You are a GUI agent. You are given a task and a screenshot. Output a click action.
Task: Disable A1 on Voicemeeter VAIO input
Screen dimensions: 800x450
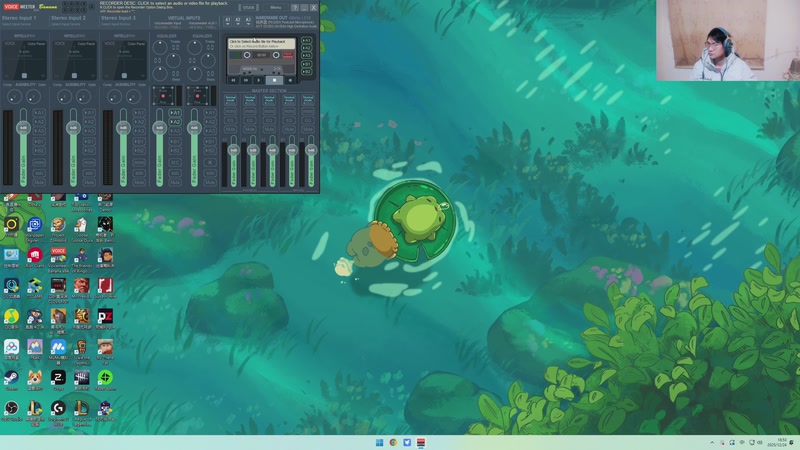[x=175, y=113]
